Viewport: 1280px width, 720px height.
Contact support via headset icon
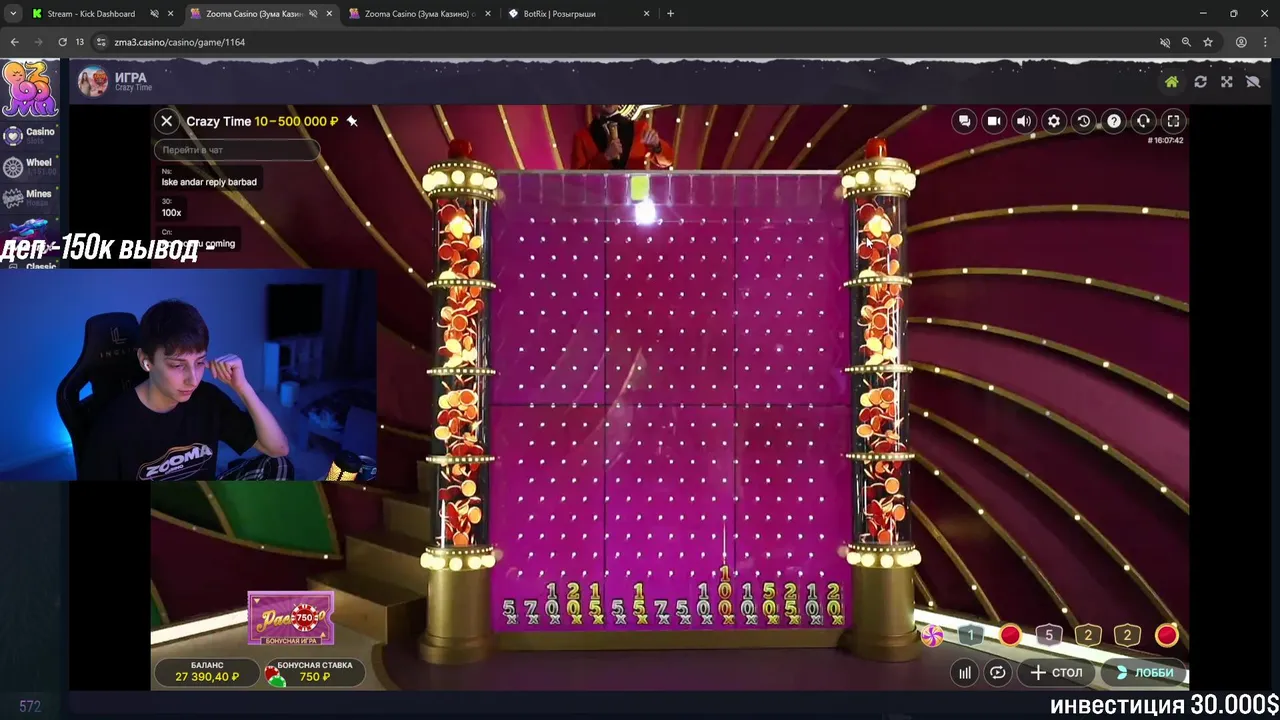point(1143,121)
